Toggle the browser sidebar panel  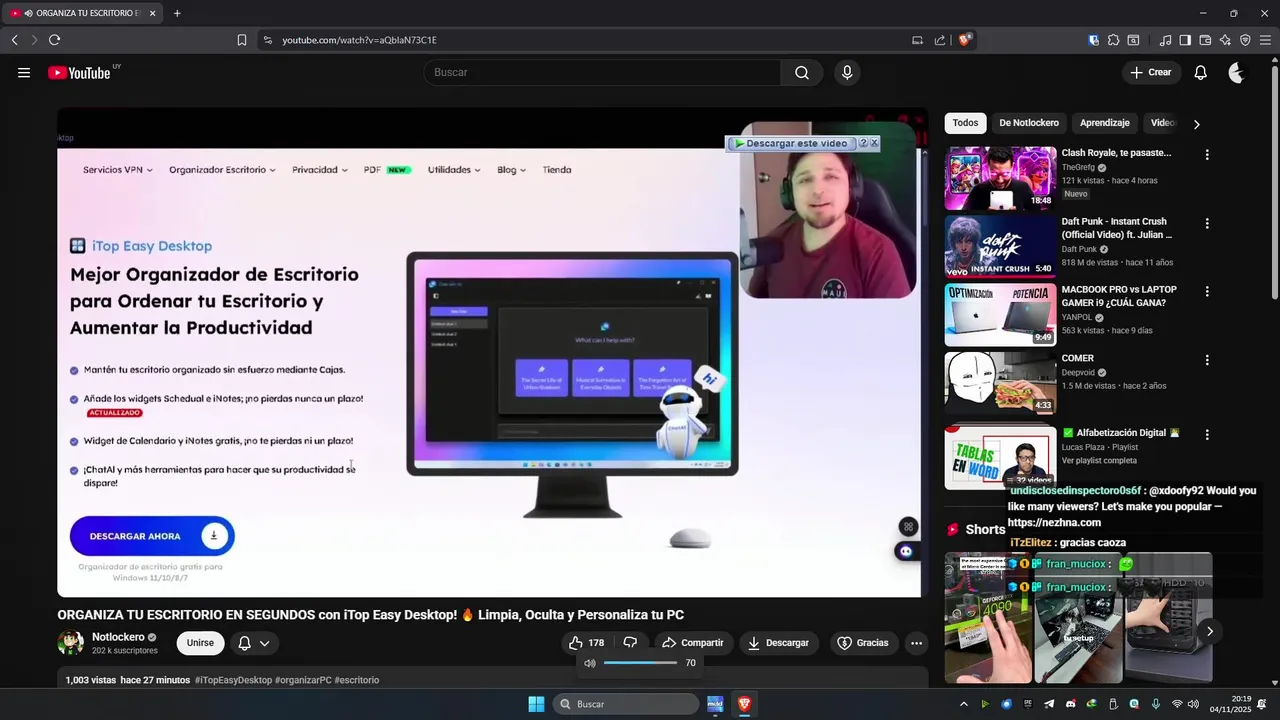point(1185,40)
